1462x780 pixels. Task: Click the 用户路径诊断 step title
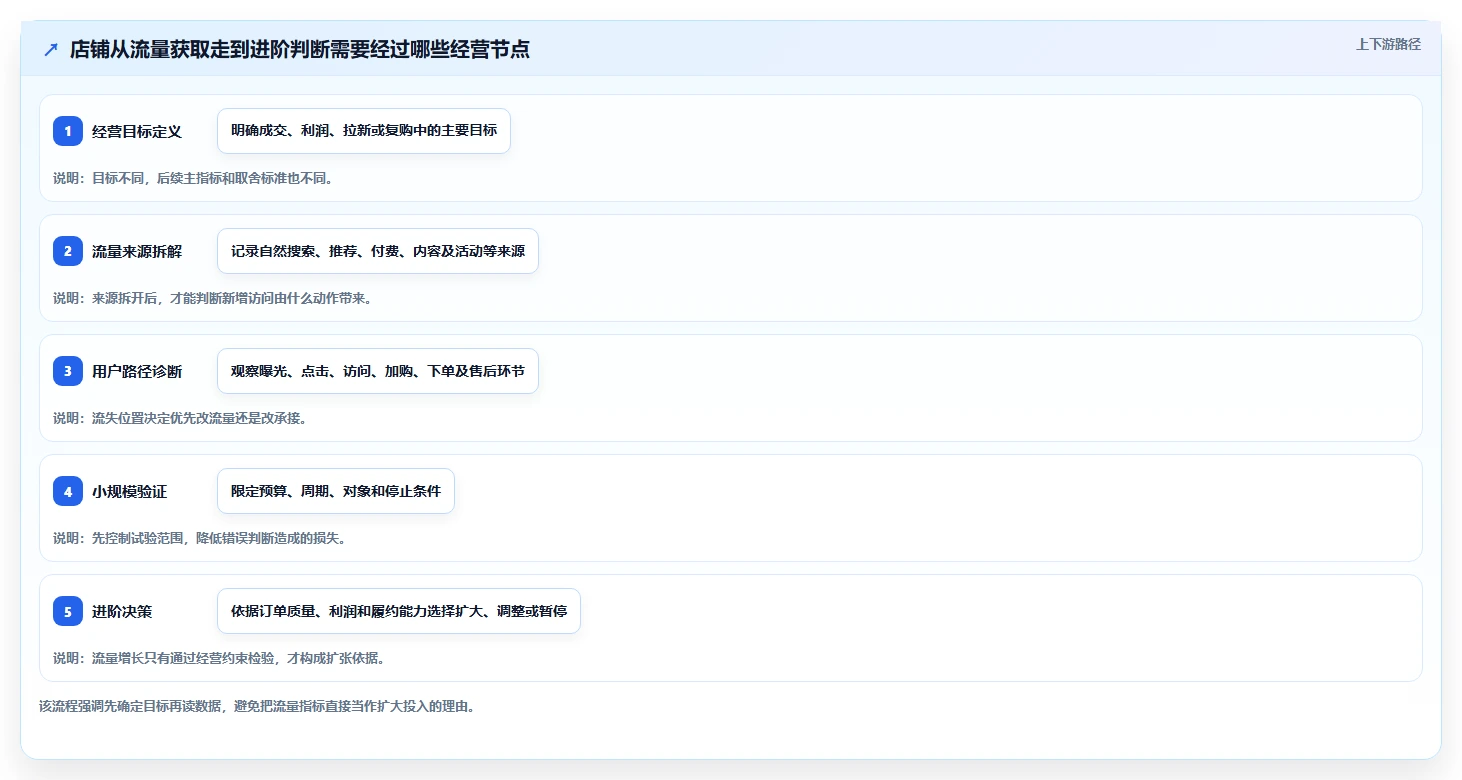coord(137,371)
